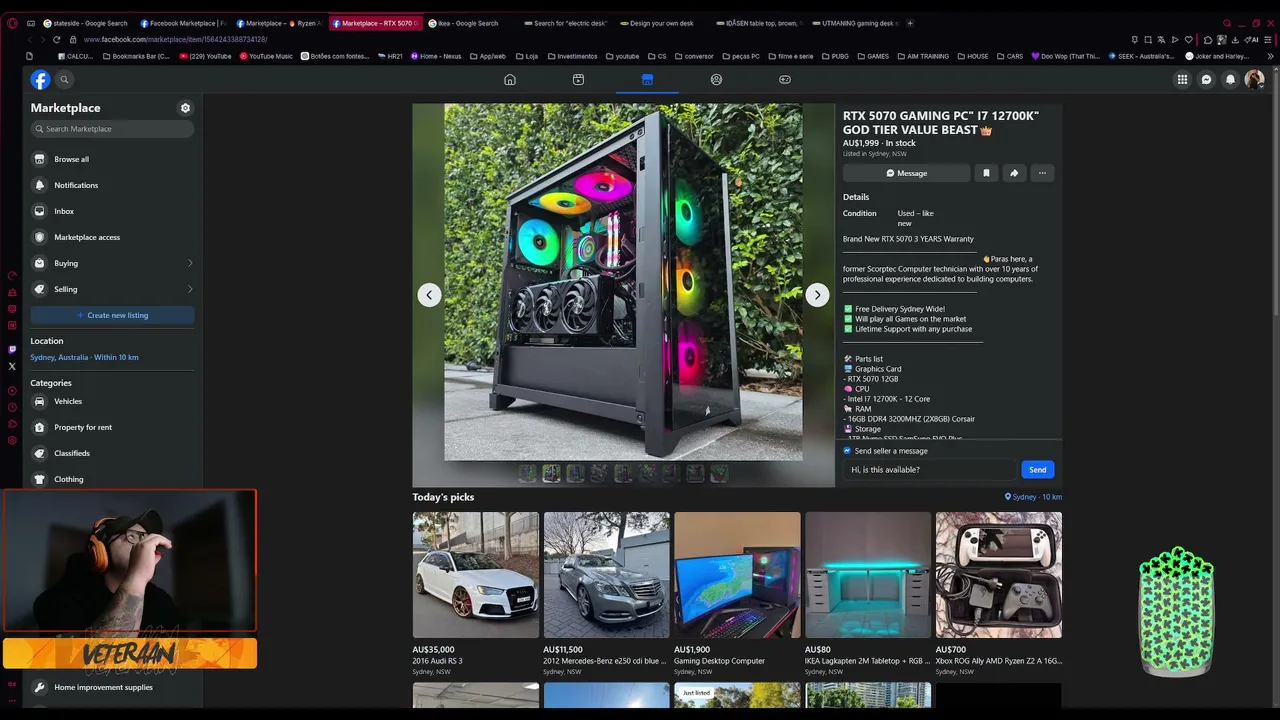This screenshot has height=720, width=1280.
Task: Open Marketplace settings gear
Action: (x=185, y=108)
